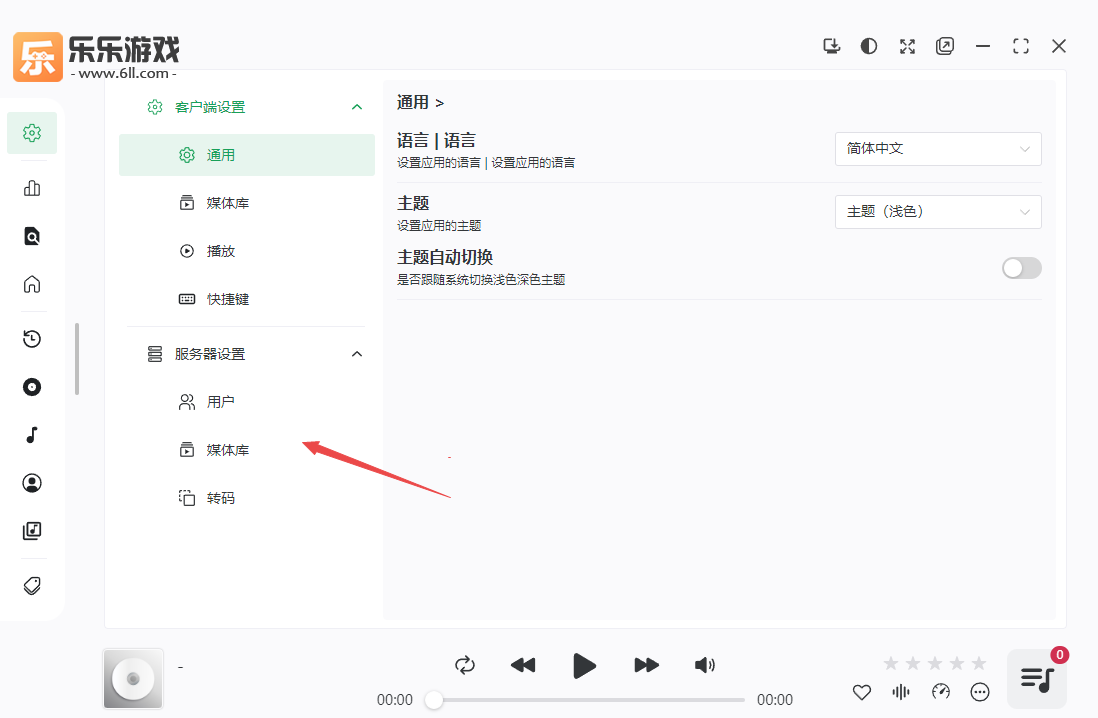Click the pop-out mini window icon

click(945, 46)
